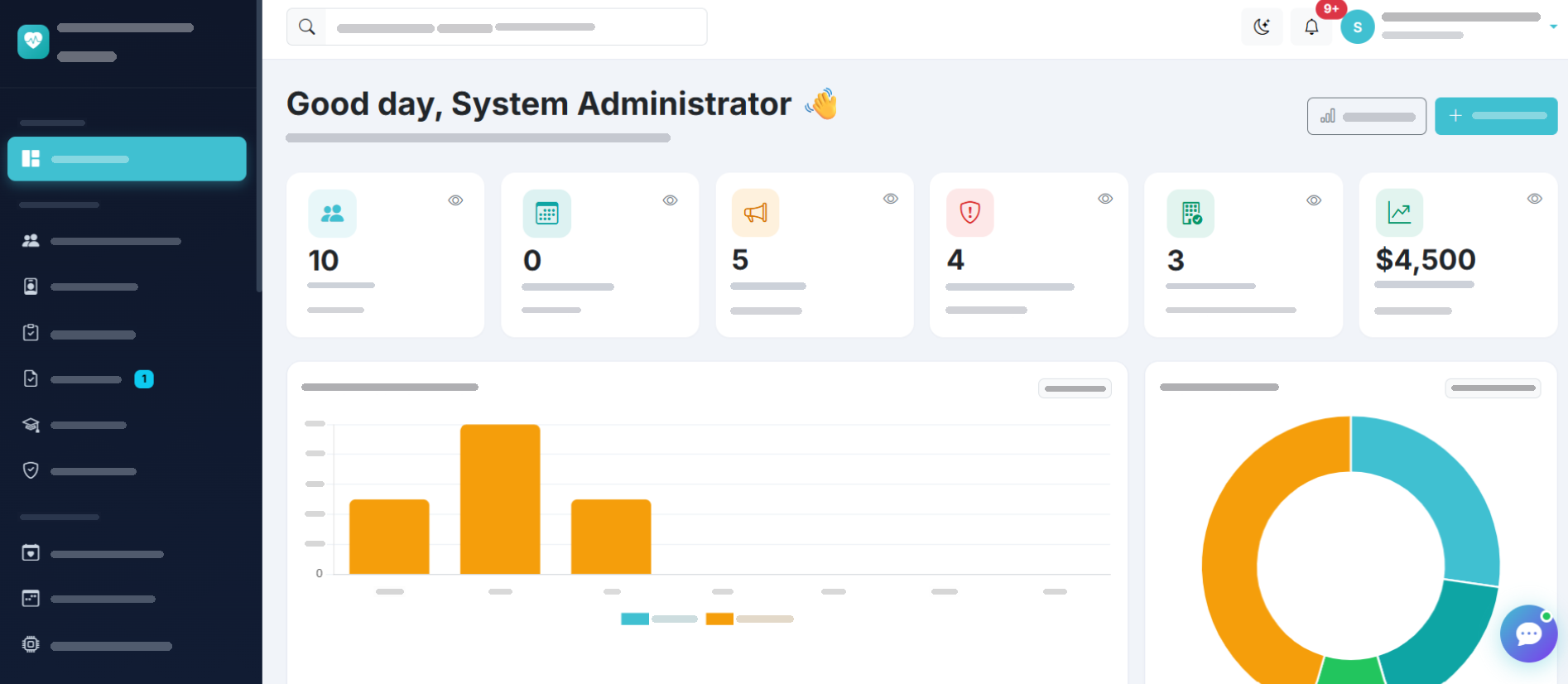1568x684 pixels.
Task: Open the sidebar item with CPU chip icon
Action: coord(127,645)
